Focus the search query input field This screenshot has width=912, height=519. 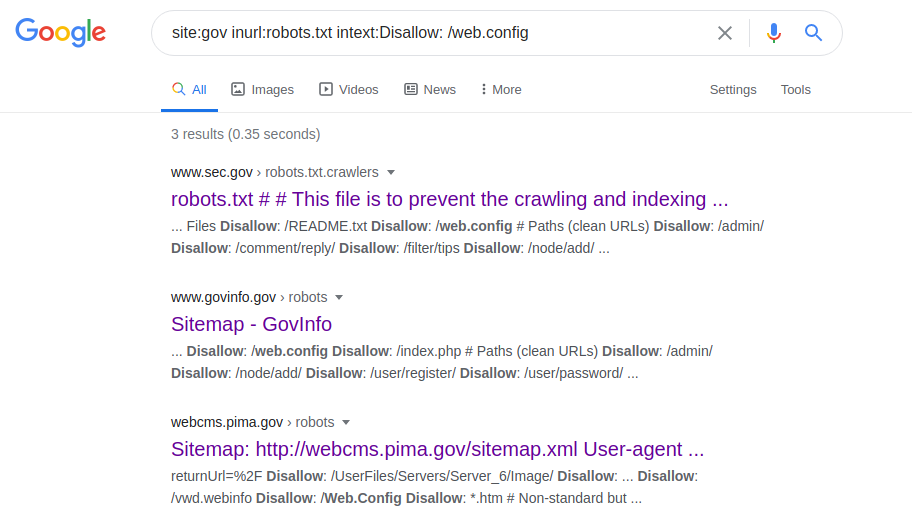(436, 33)
